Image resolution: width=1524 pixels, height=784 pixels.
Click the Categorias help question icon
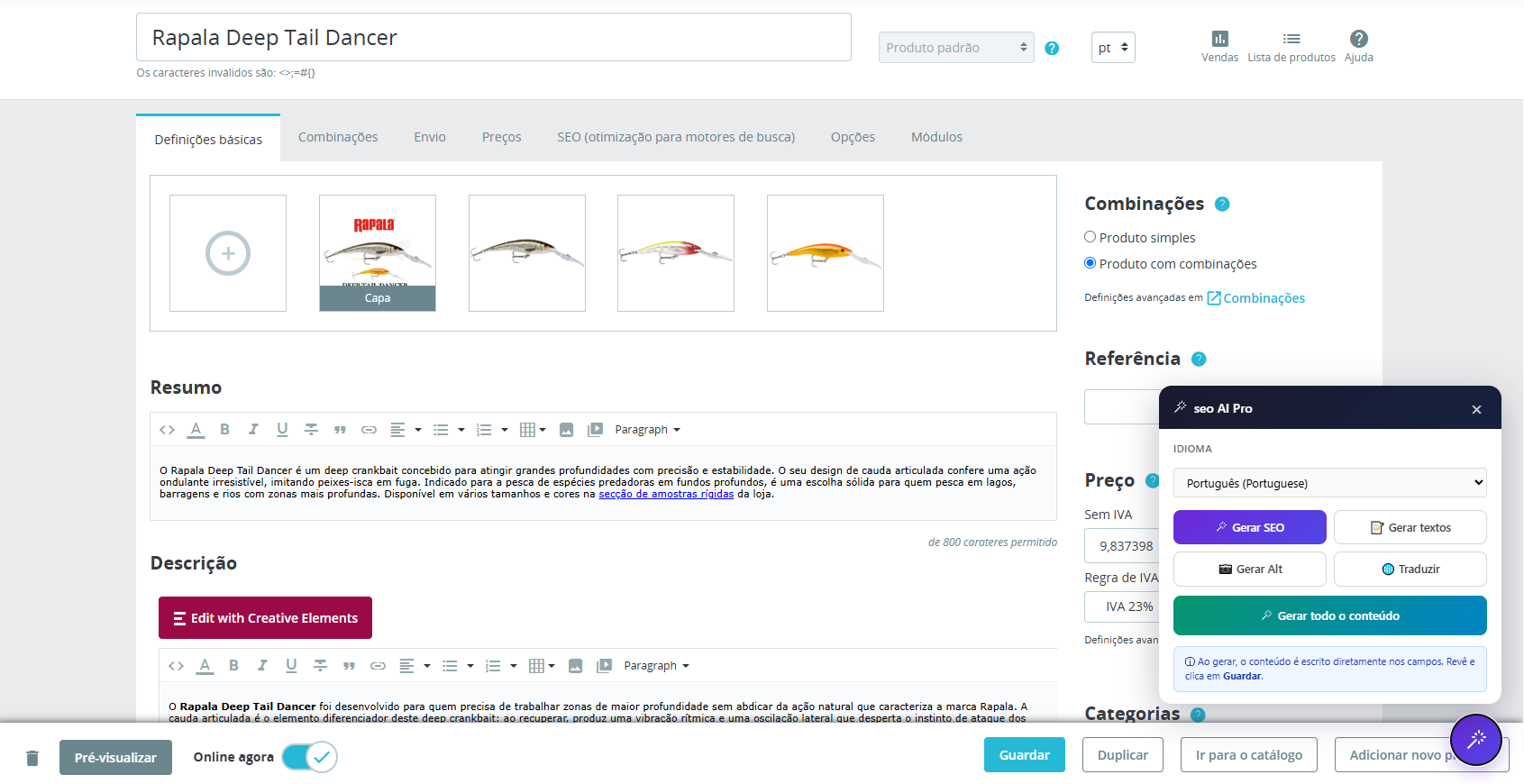coord(1198,715)
